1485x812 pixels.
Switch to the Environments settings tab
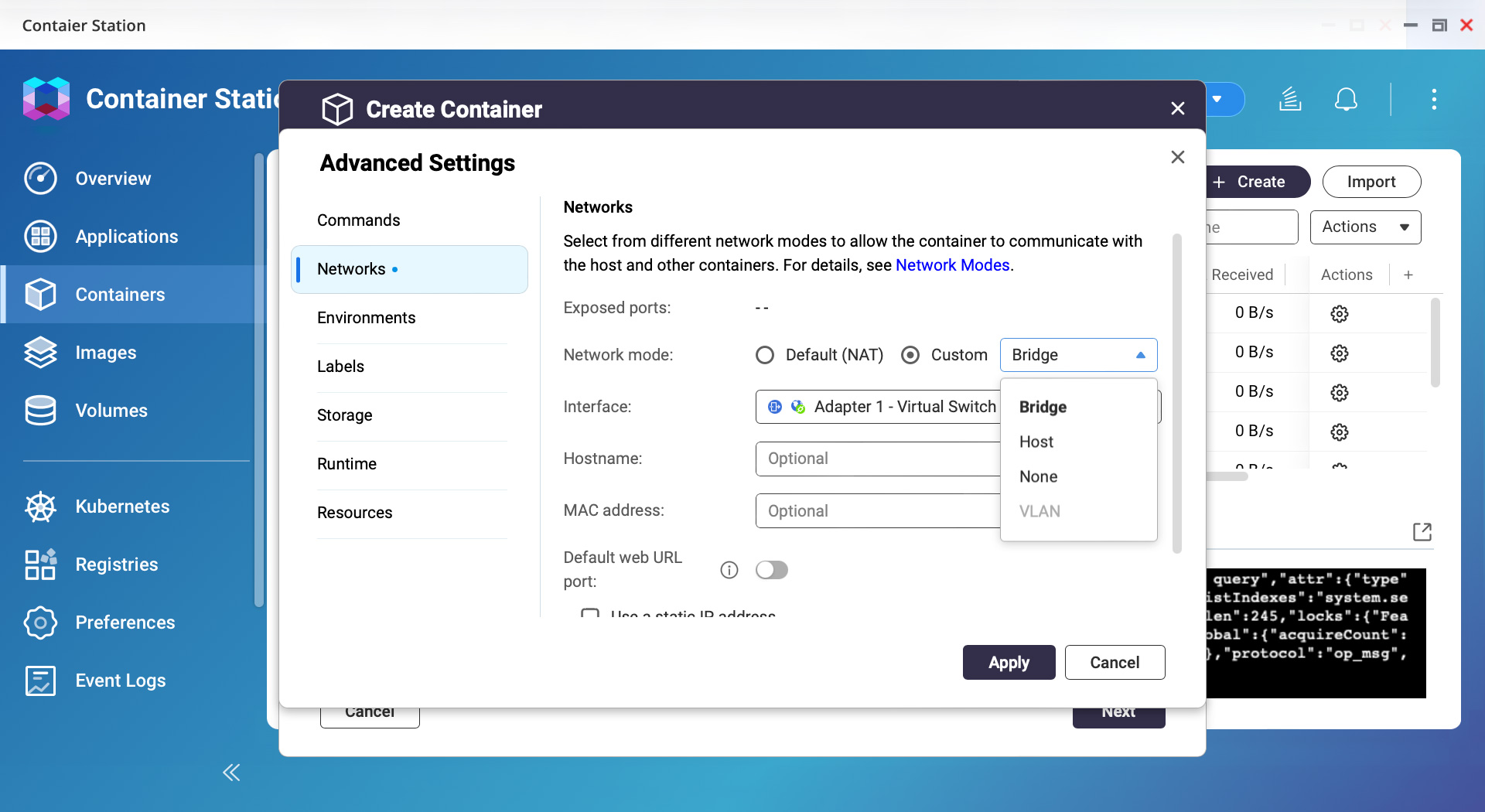tap(366, 318)
